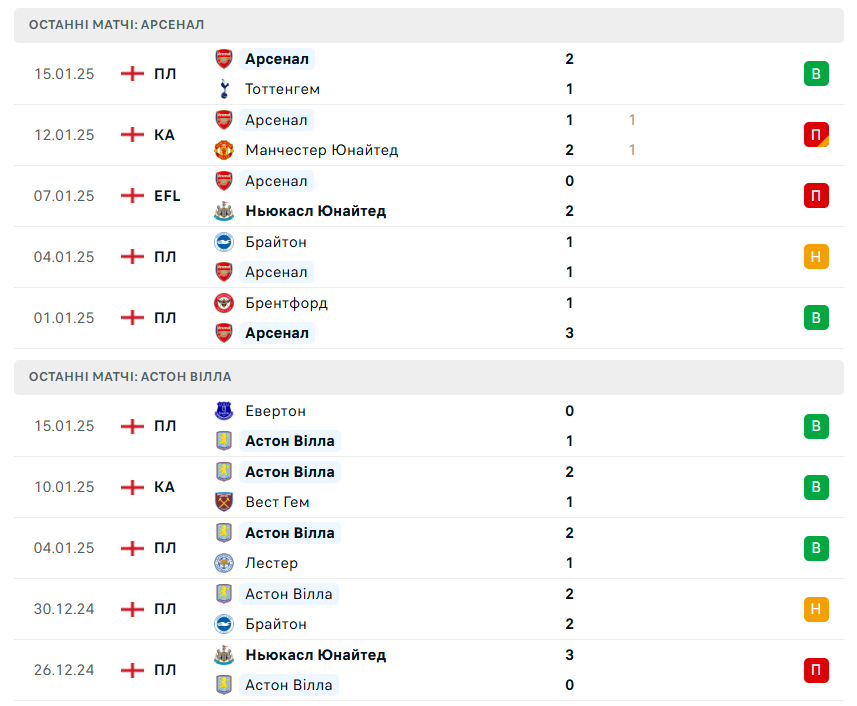Click the Tottenham club crest icon

click(224, 89)
